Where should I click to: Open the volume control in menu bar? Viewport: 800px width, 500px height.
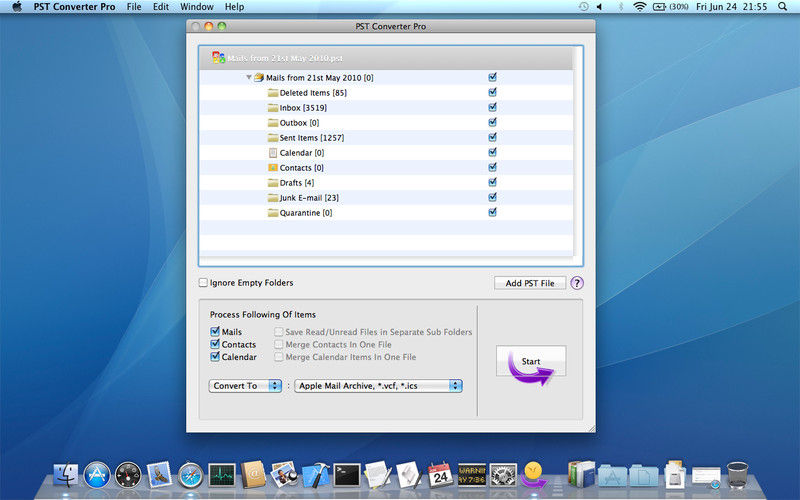[600, 7]
